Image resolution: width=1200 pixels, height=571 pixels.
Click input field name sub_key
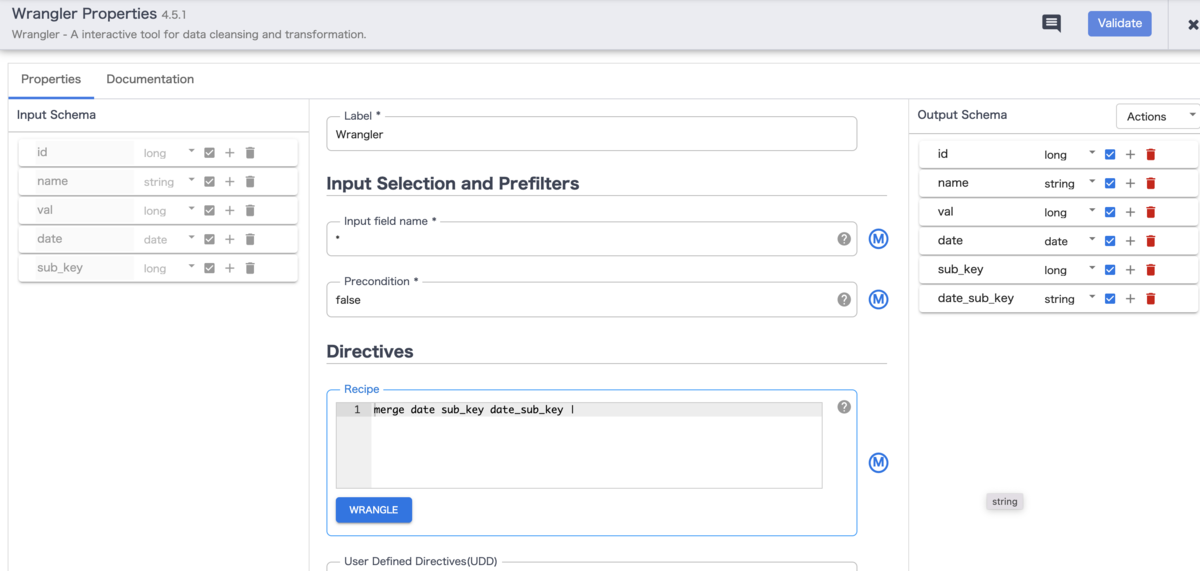(60, 268)
